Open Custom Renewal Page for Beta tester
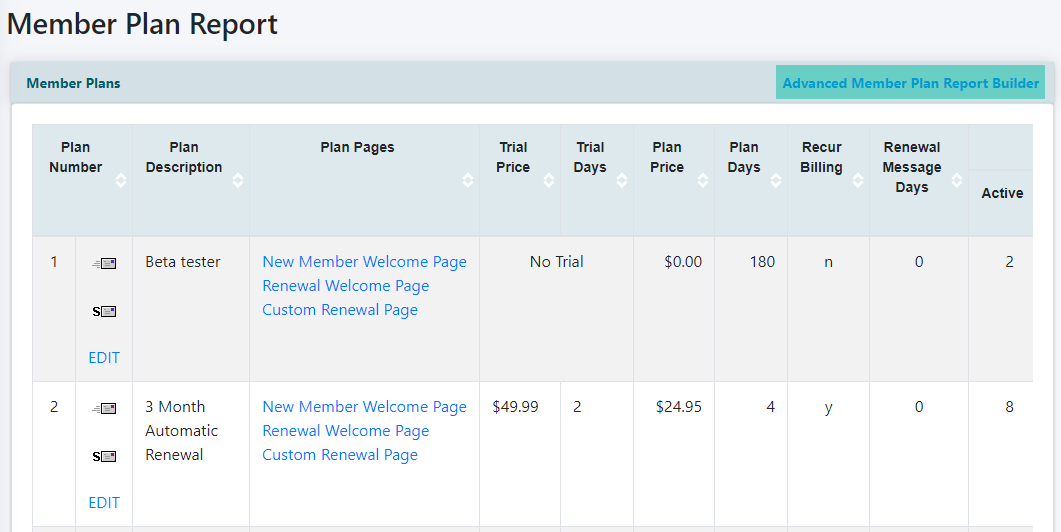The height and width of the screenshot is (532, 1061). 340,310
